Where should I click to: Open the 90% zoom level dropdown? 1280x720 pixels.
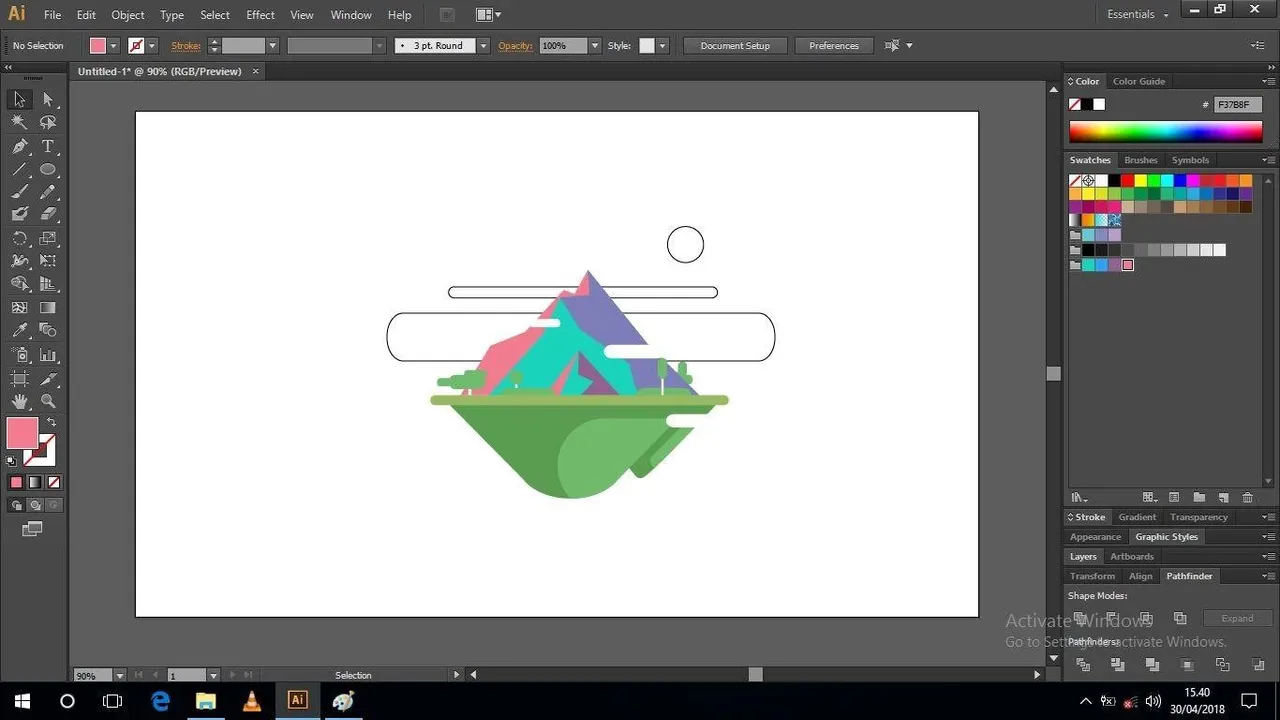(x=120, y=676)
